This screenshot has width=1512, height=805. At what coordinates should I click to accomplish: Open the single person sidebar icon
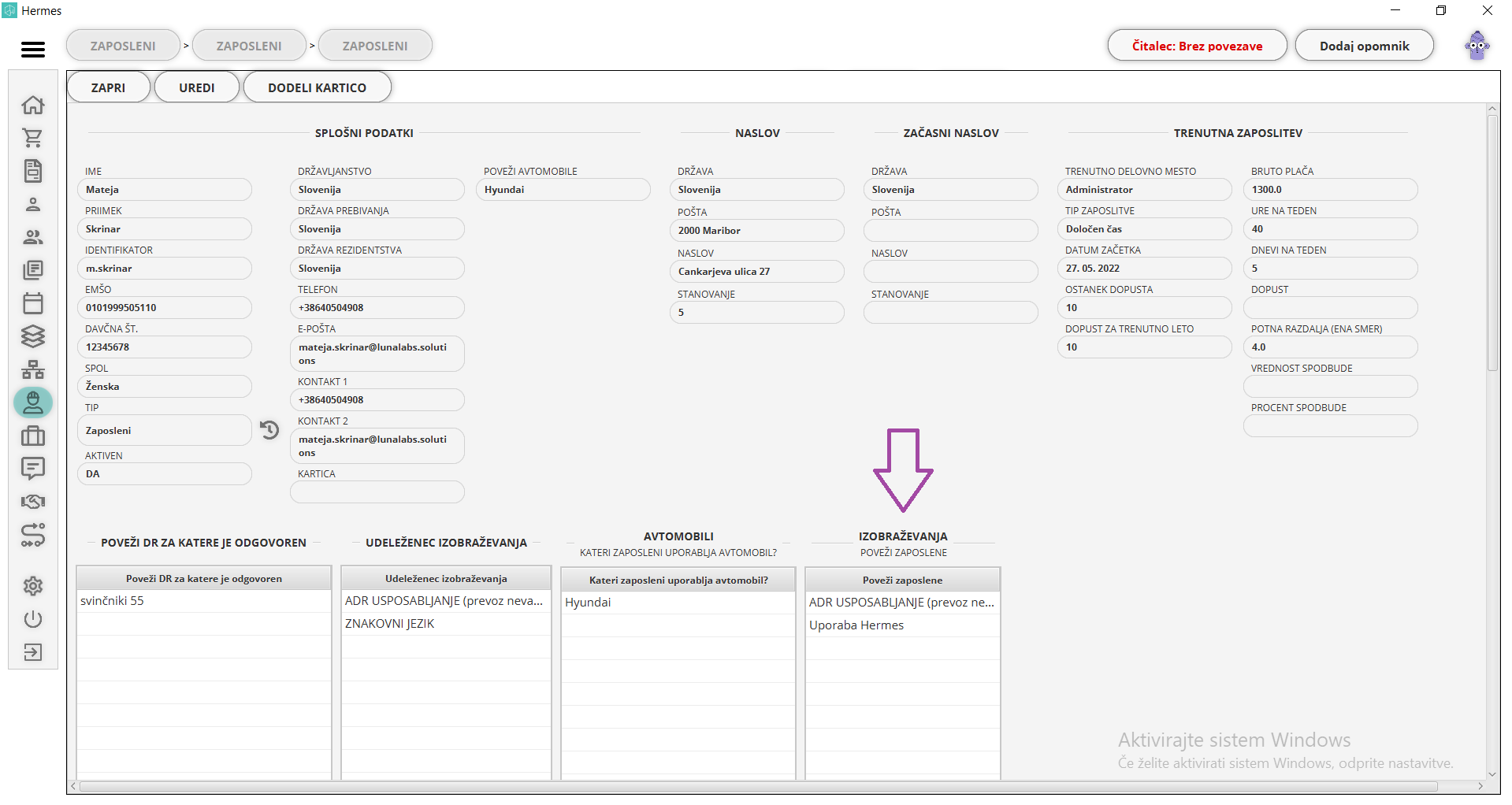tap(33, 204)
